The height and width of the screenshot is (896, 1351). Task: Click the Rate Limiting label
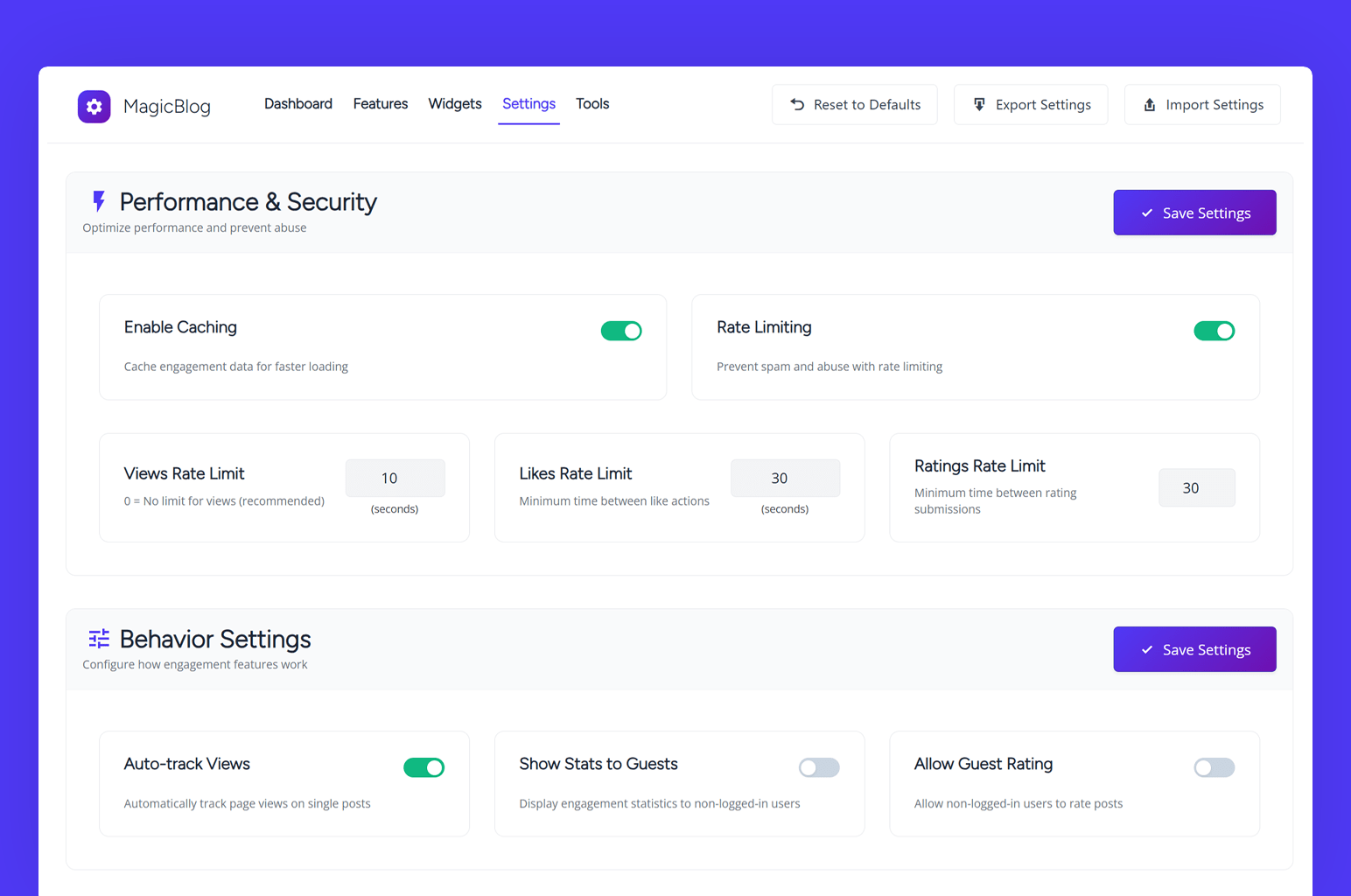pos(764,327)
